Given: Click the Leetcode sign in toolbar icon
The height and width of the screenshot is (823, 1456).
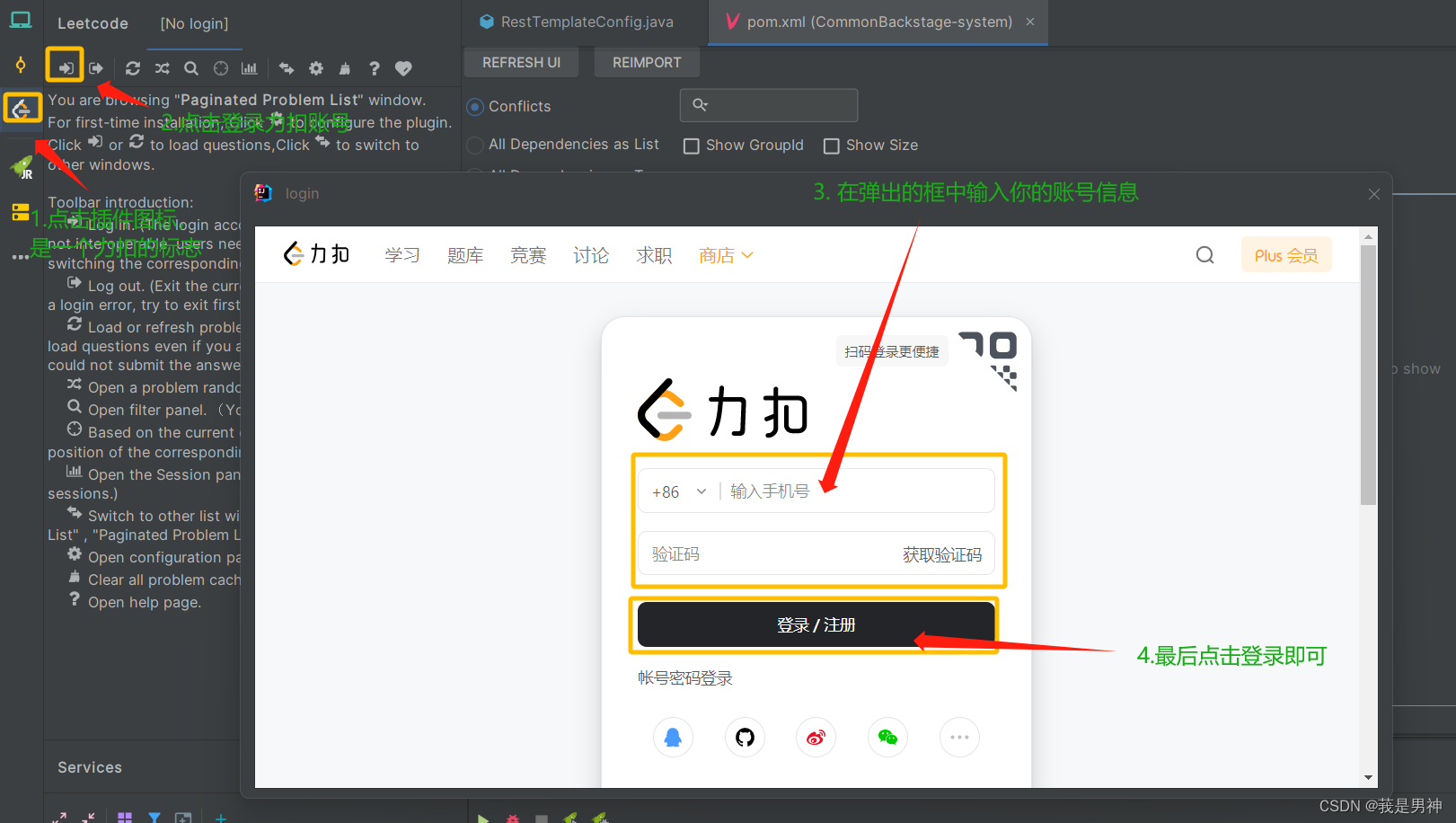Looking at the screenshot, I should (x=66, y=67).
